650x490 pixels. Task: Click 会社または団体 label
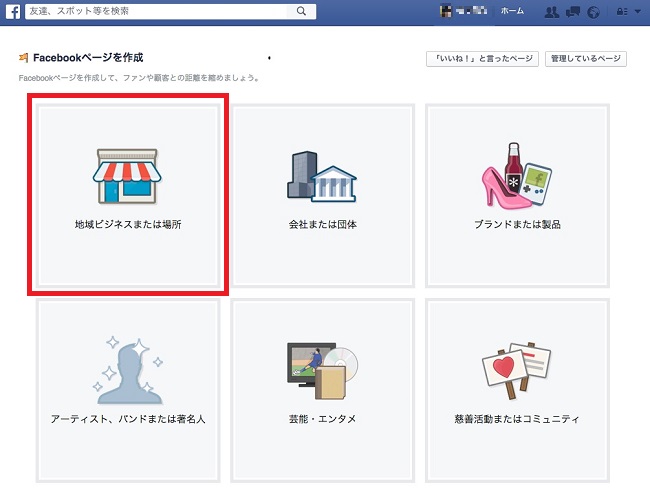pyautogui.click(x=323, y=224)
